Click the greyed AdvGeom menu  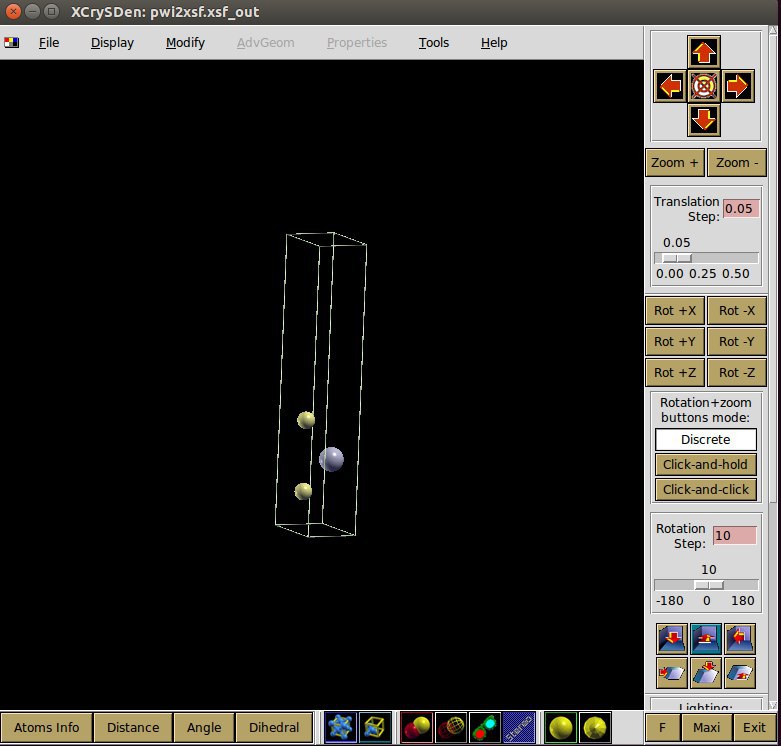tap(265, 43)
